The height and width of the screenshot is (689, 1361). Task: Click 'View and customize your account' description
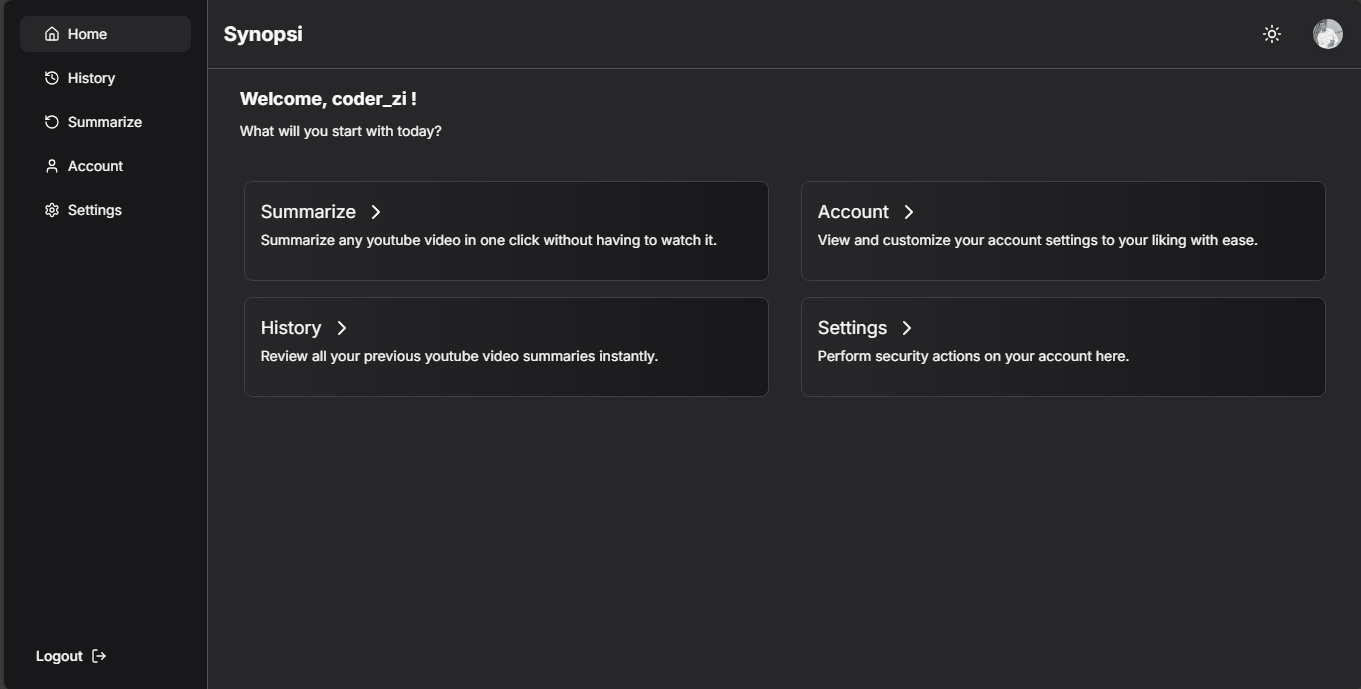tap(1038, 240)
